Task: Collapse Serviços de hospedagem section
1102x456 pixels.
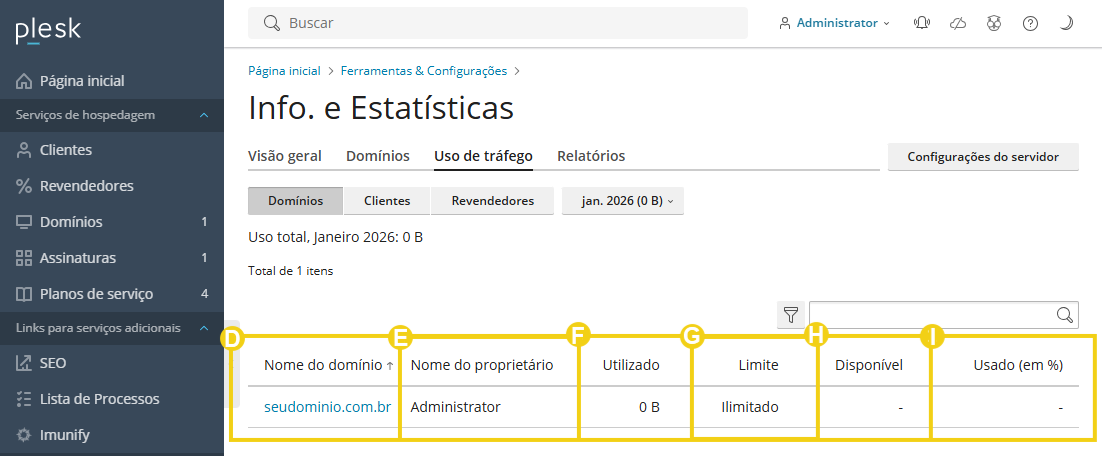Action: pos(204,115)
